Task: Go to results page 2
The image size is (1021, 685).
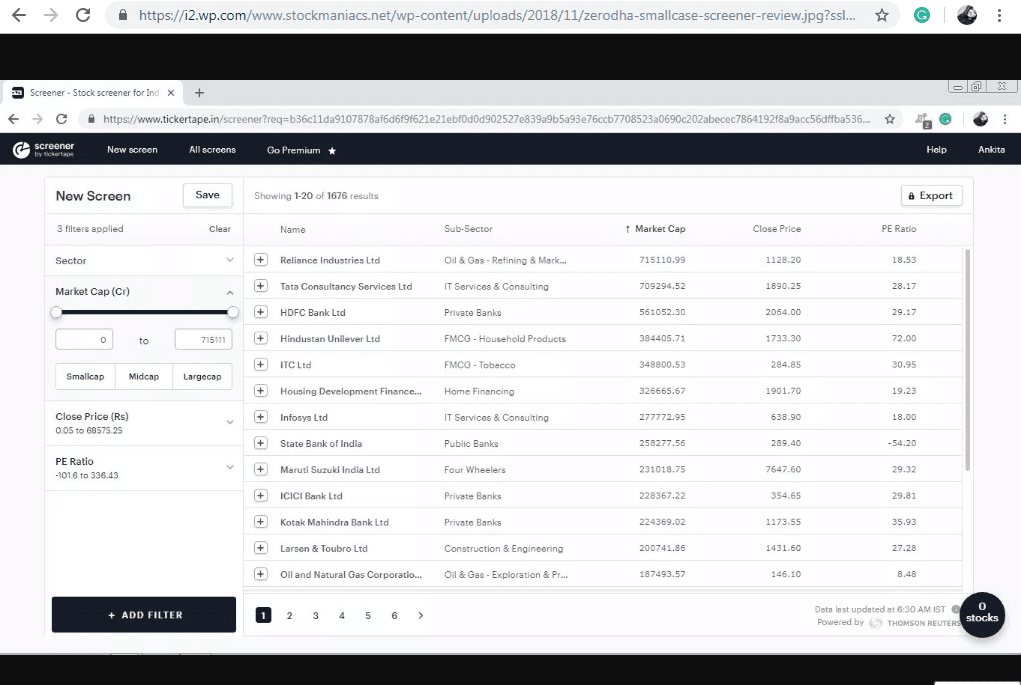Action: coord(290,615)
